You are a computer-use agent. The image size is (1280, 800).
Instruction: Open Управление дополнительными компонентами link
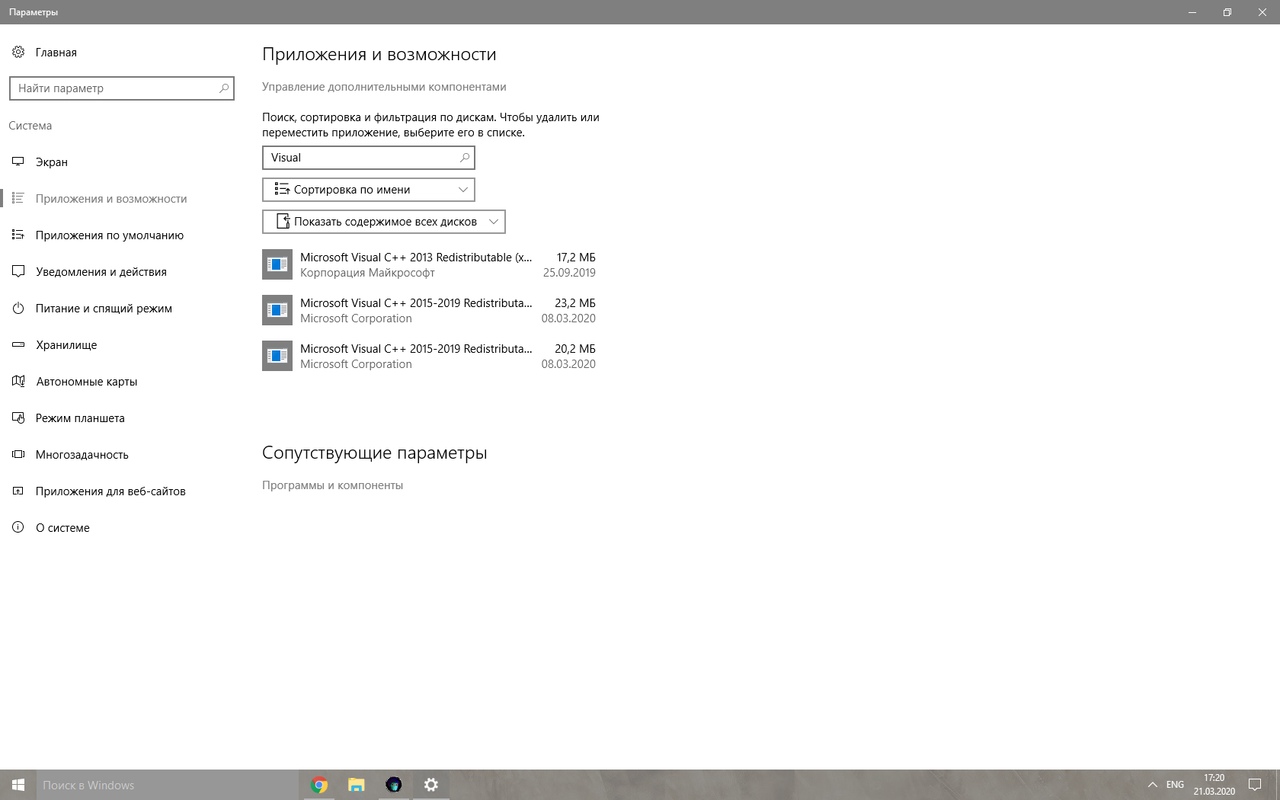[384, 87]
